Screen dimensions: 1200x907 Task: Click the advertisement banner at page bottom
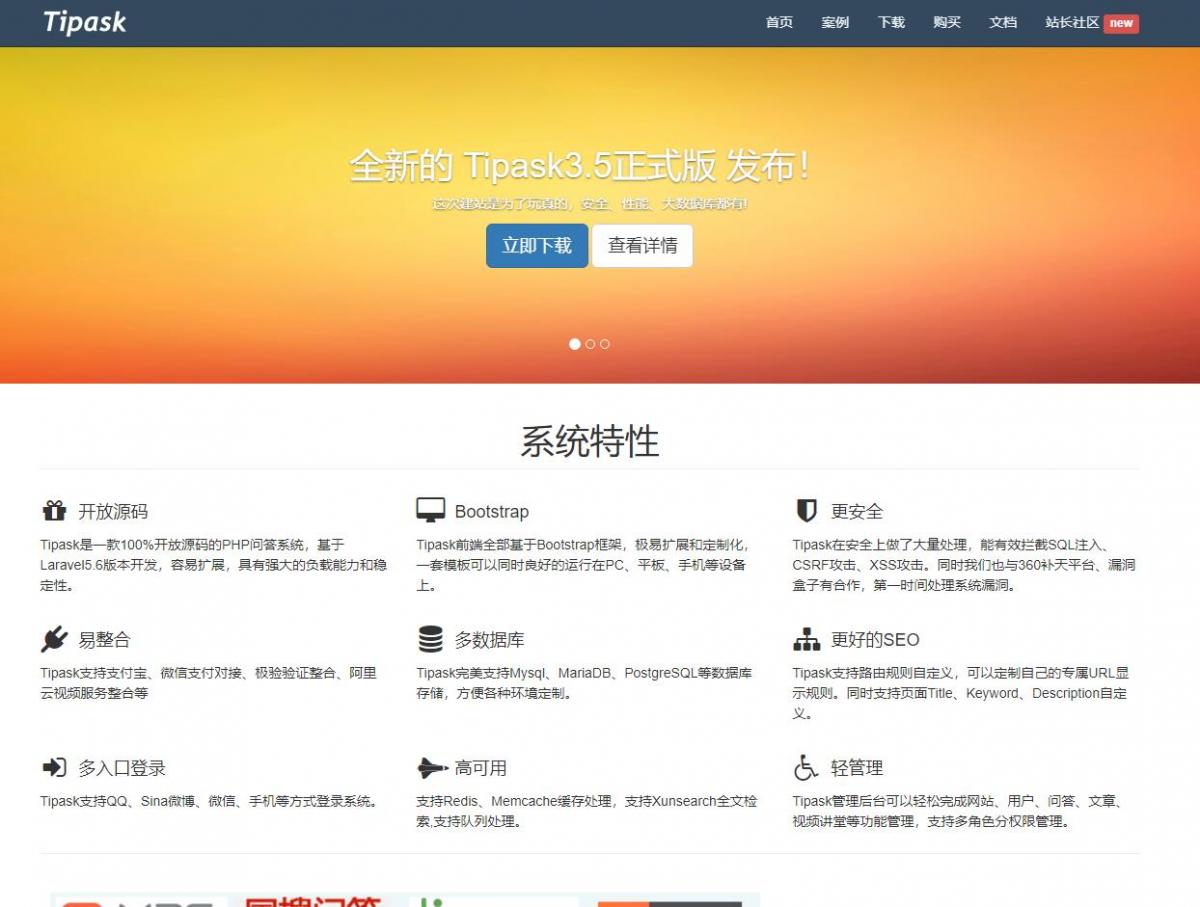(405, 899)
